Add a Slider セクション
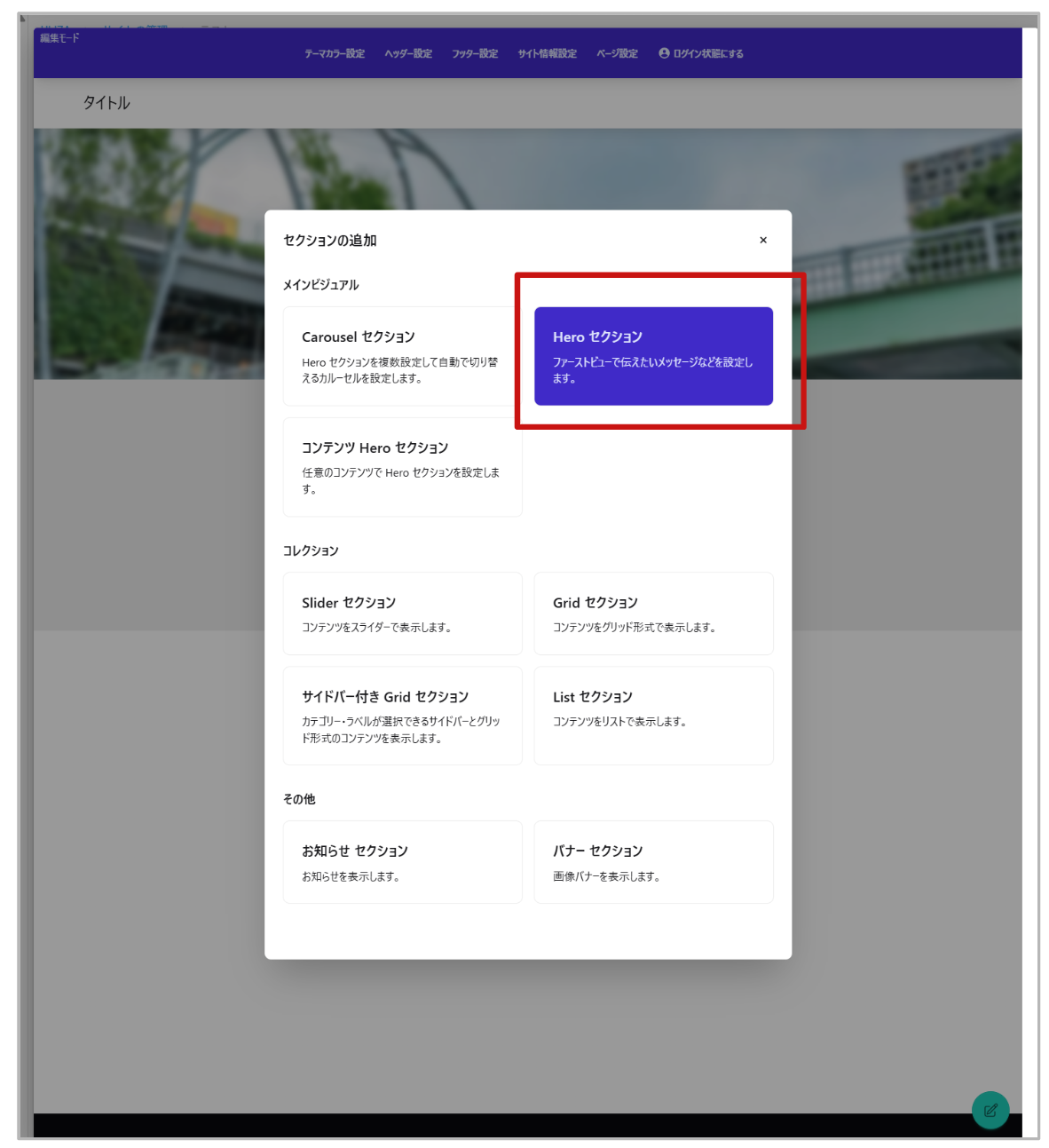Image resolution: width=1049 pixels, height=1148 pixels. (x=402, y=614)
